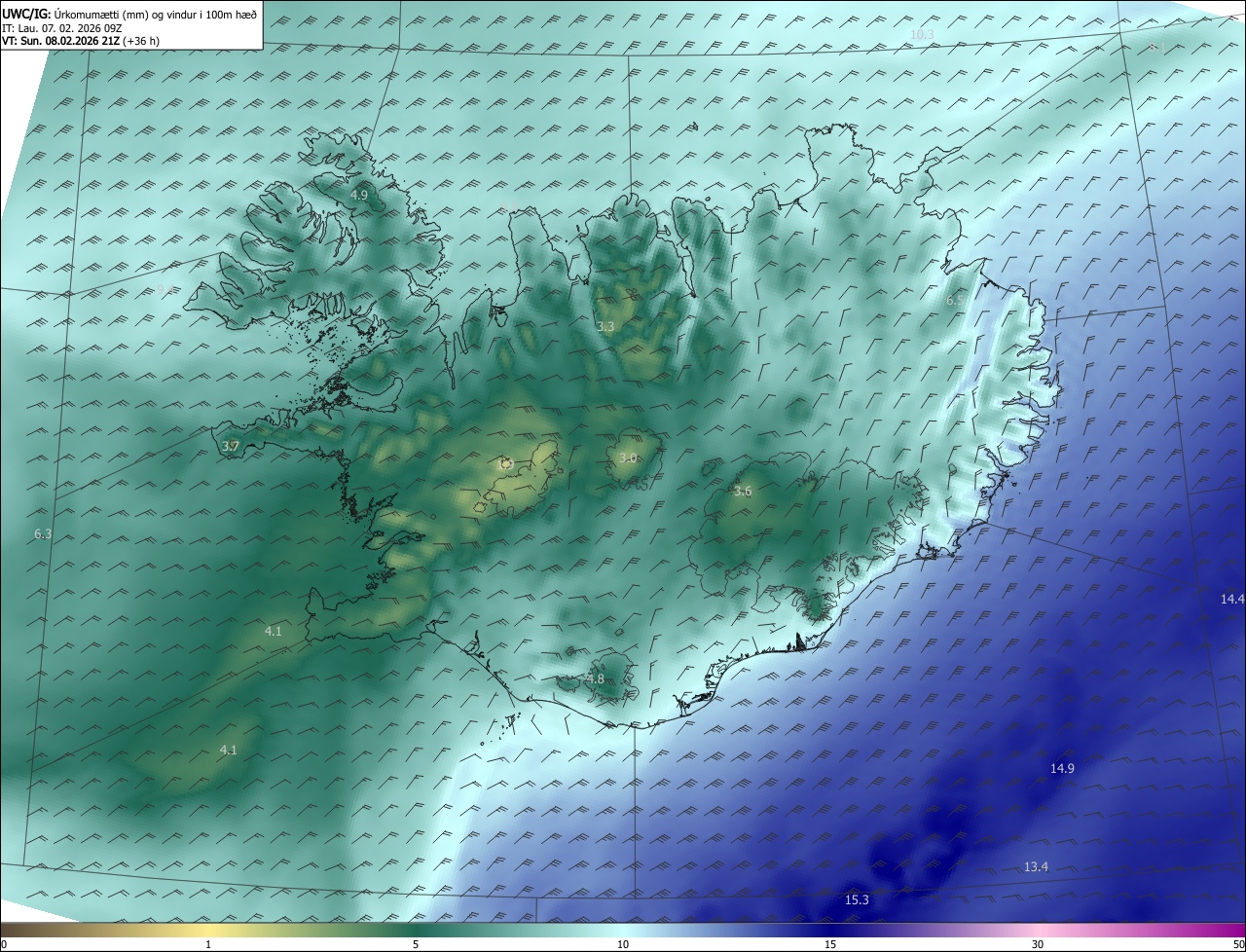Pick the 10.3 value on the map
This screenshot has height=952, width=1246.
(x=922, y=35)
